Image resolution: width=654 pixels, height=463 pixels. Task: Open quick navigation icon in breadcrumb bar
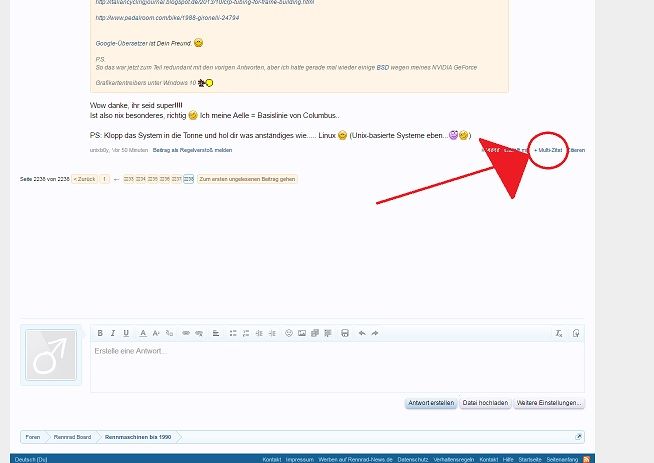578,437
